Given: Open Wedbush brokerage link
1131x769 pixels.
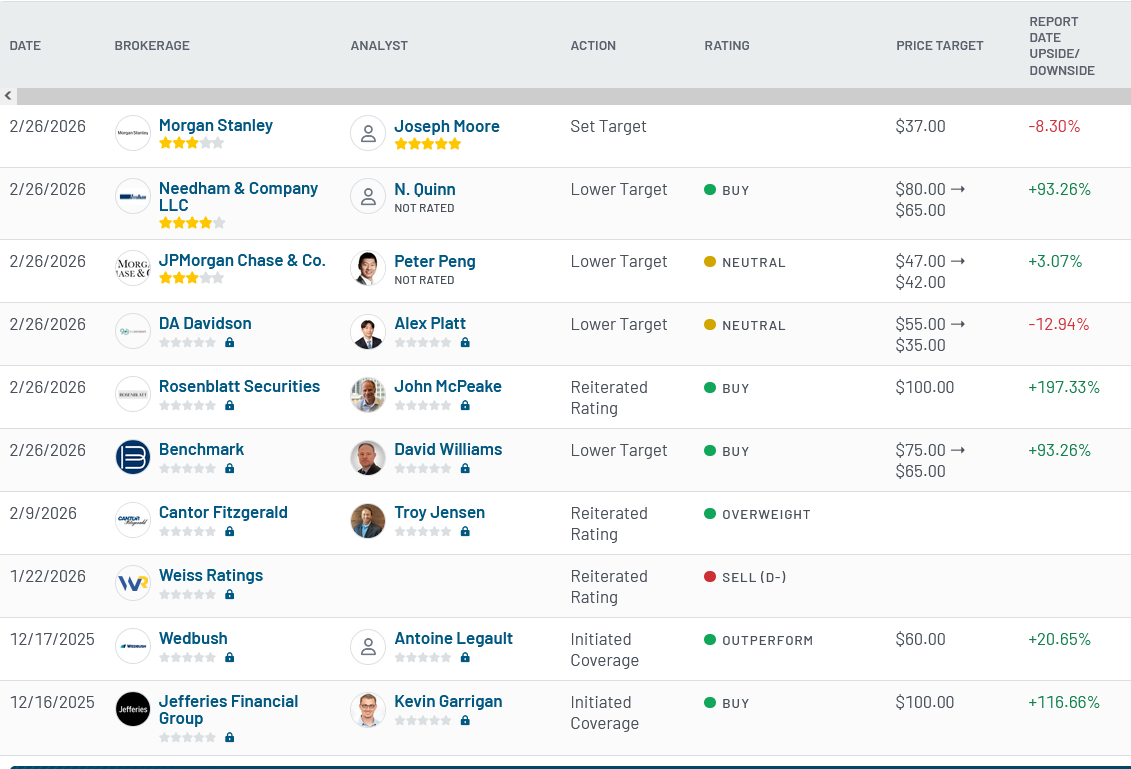Looking at the screenshot, I should 193,638.
